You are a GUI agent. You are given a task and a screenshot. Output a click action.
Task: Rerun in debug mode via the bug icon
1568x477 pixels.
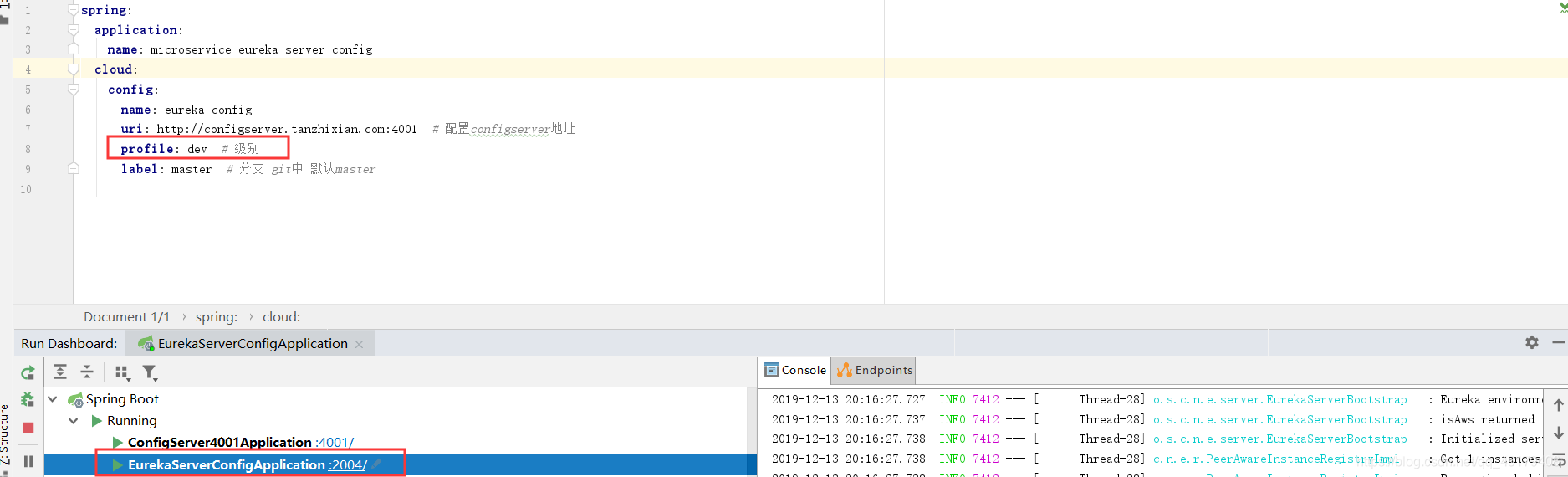[28, 400]
